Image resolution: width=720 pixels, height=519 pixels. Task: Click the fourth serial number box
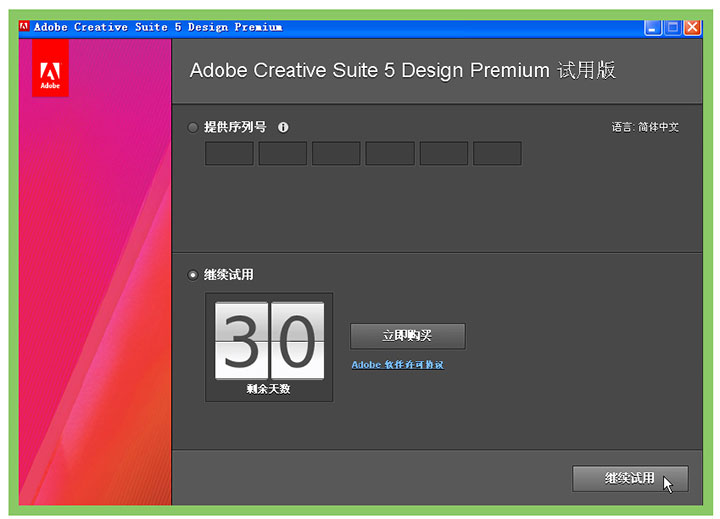(390, 153)
